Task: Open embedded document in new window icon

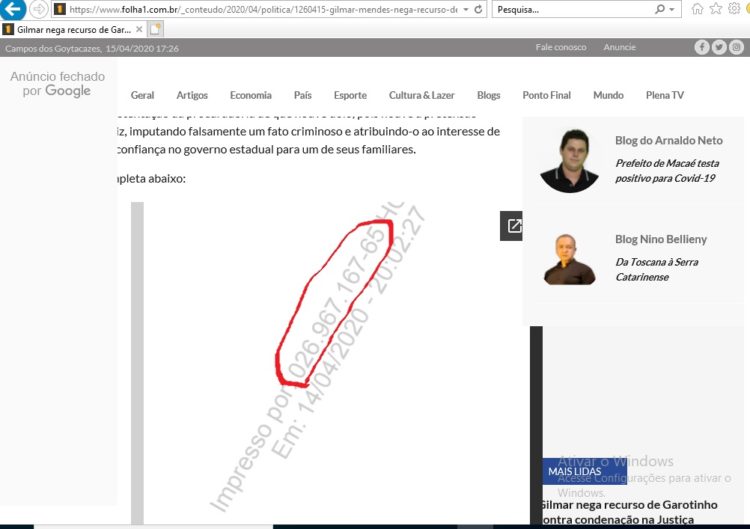Action: (512, 226)
